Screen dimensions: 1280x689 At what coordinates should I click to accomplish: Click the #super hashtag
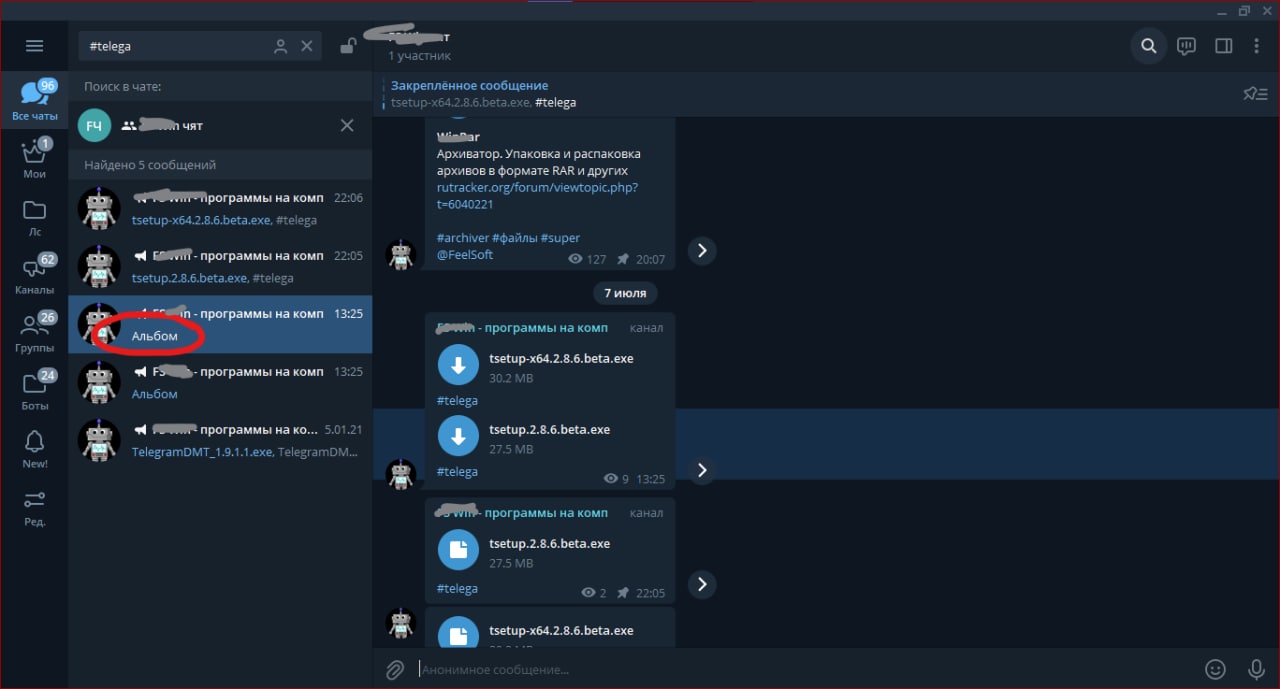(560, 238)
